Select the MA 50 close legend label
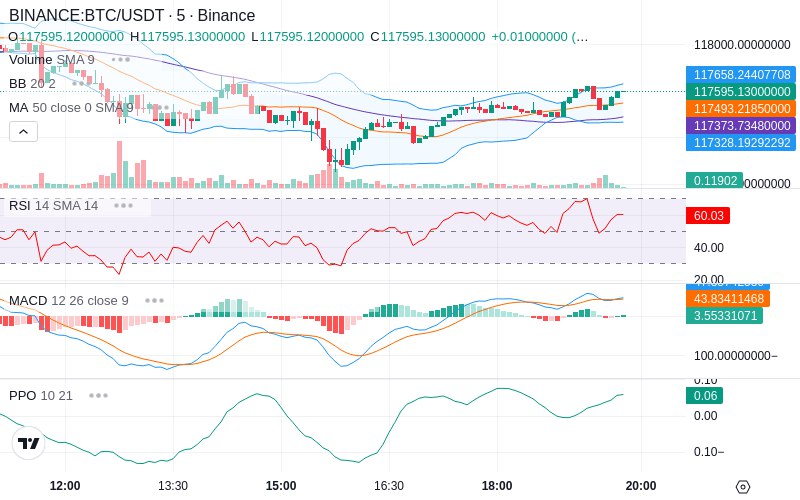 [71, 108]
